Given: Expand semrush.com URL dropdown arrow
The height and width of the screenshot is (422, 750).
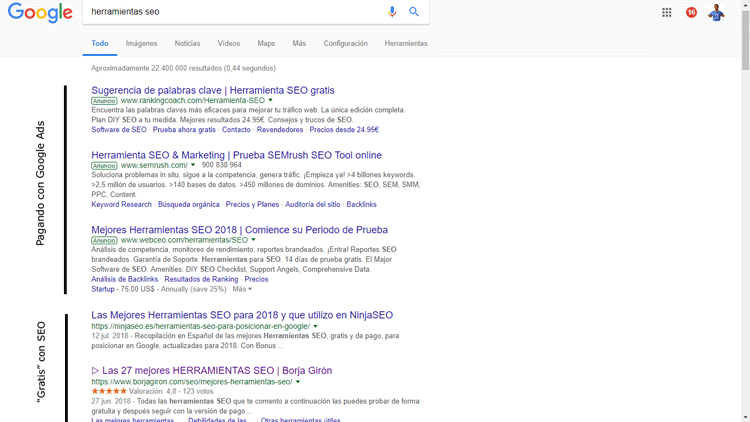Looking at the screenshot, I should click(x=193, y=165).
